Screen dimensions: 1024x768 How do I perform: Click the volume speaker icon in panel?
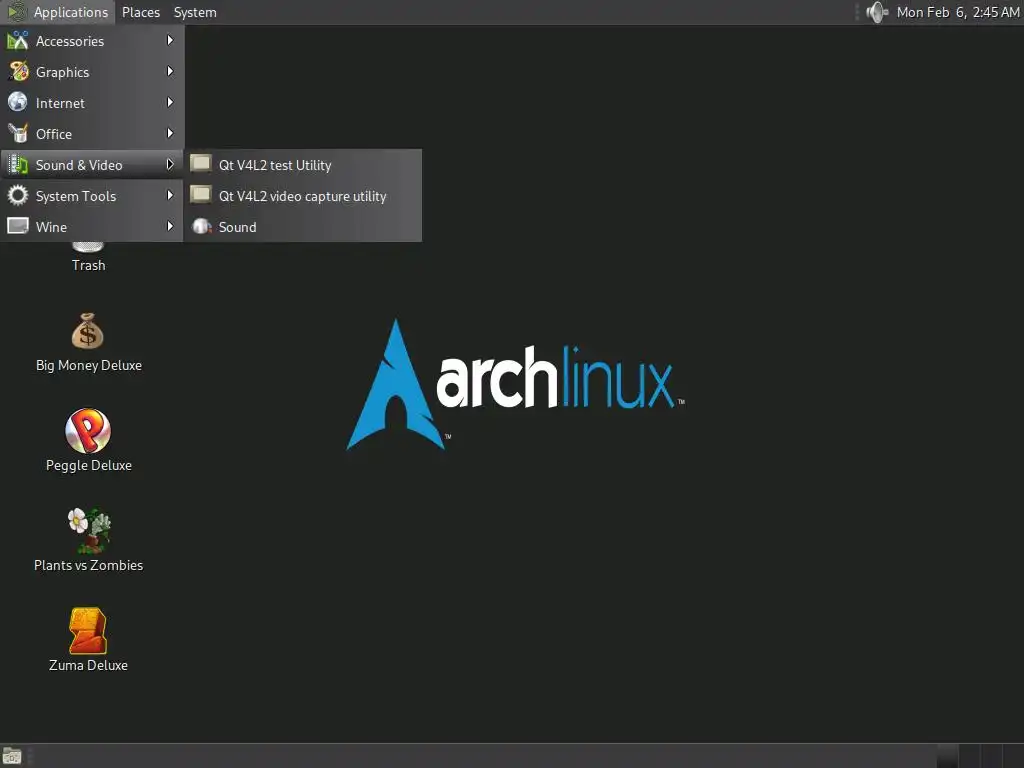point(876,12)
